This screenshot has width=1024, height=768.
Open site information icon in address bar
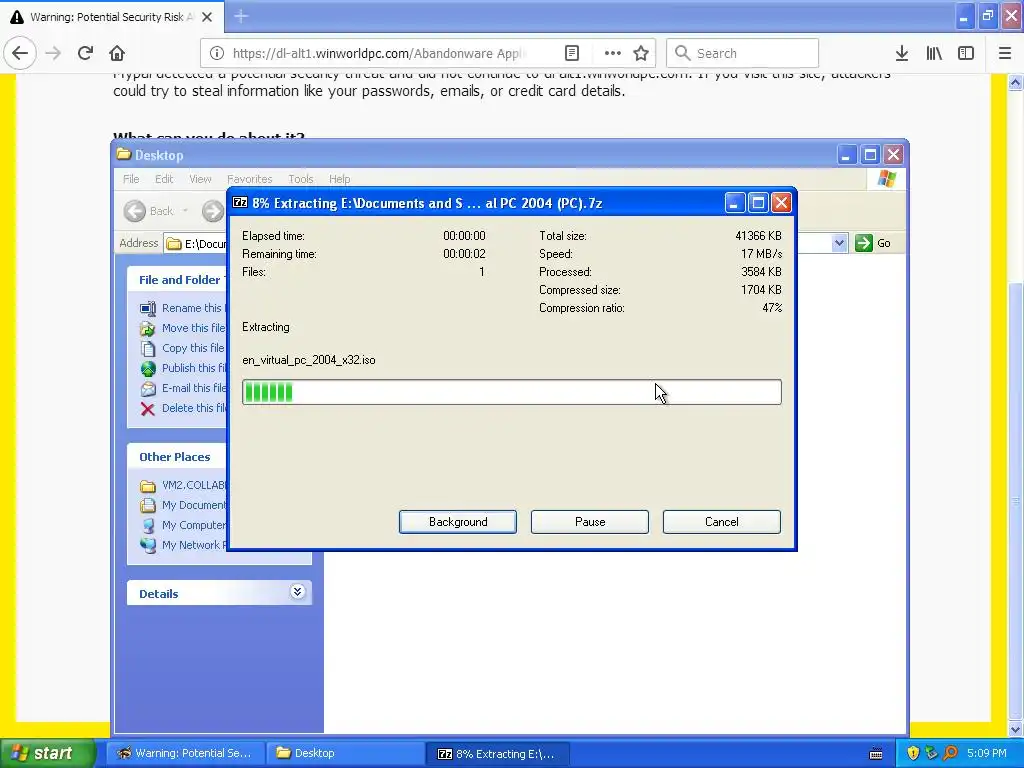point(217,53)
